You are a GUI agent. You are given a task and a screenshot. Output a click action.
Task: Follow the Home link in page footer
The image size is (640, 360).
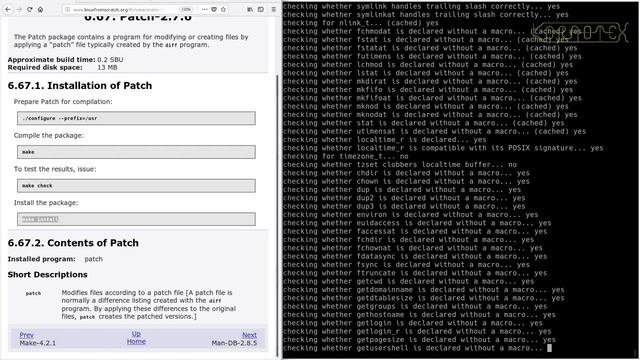pos(136,341)
